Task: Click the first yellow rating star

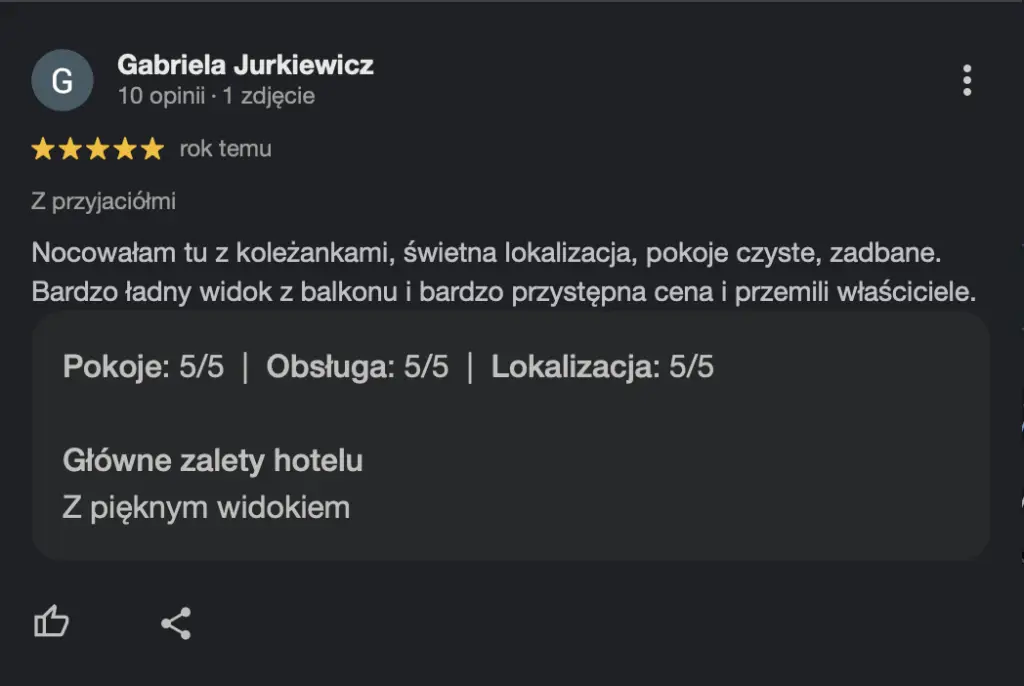Action: [43, 150]
